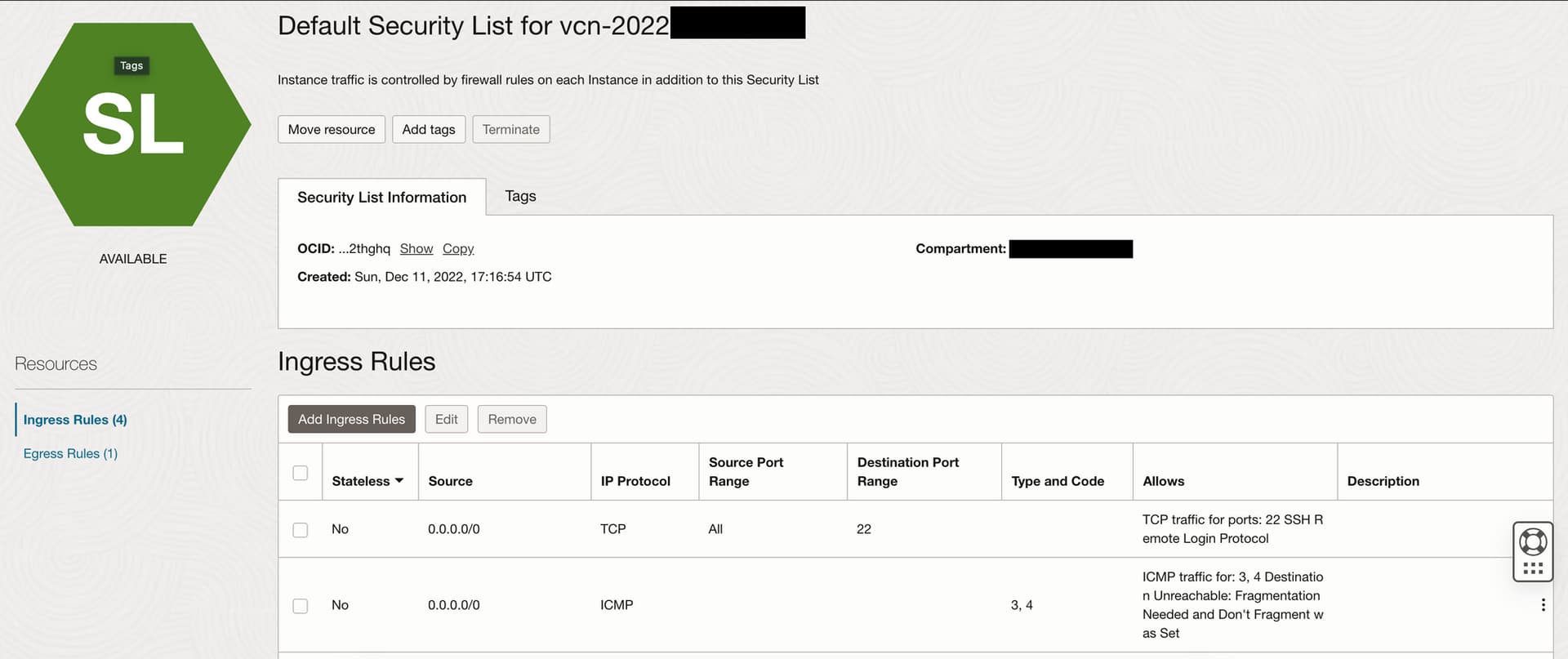1568x659 pixels.
Task: Click the Created date text
Action: (x=425, y=277)
